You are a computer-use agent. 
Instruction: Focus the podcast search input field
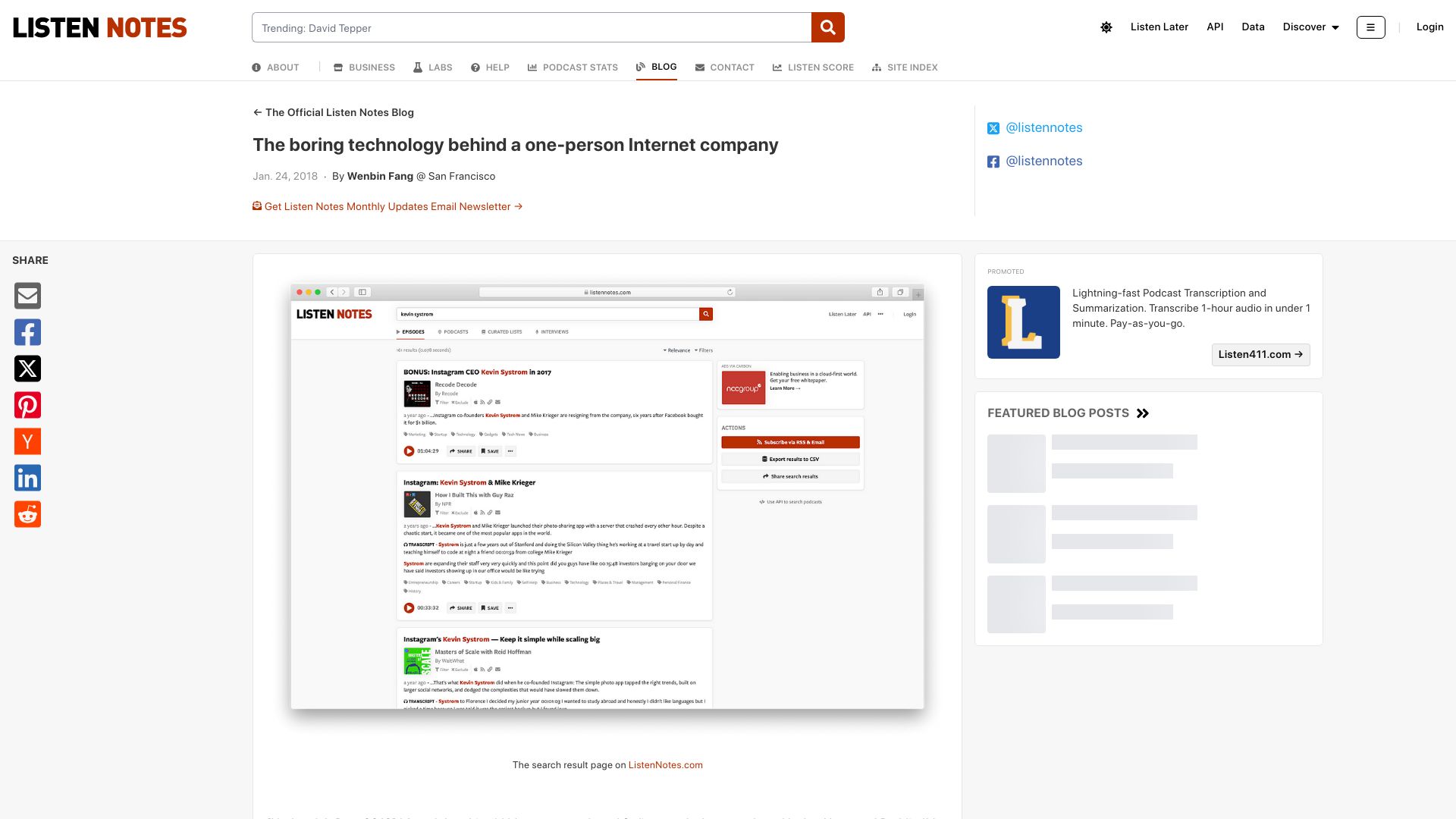532,27
